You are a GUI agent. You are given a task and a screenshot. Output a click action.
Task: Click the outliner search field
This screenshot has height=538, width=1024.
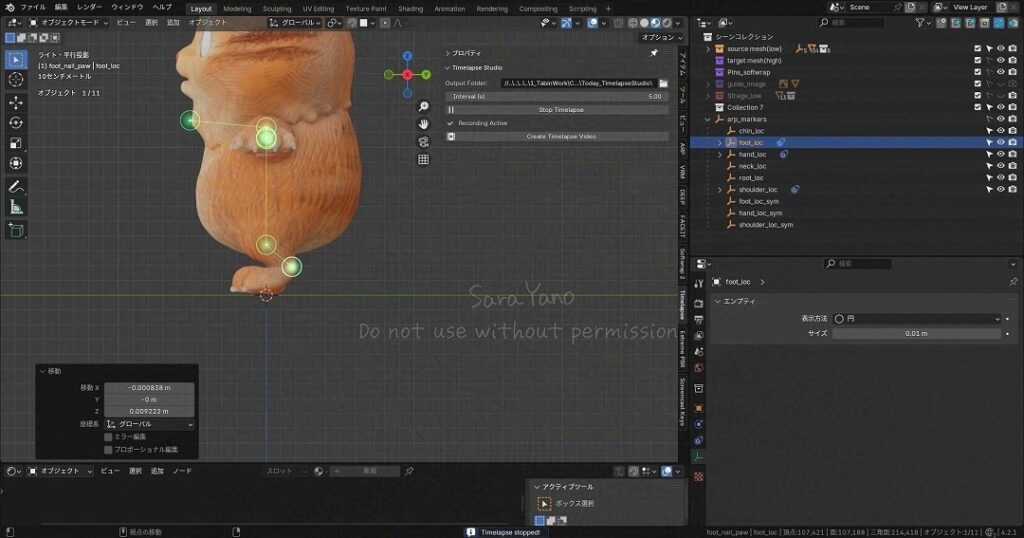pos(855,22)
